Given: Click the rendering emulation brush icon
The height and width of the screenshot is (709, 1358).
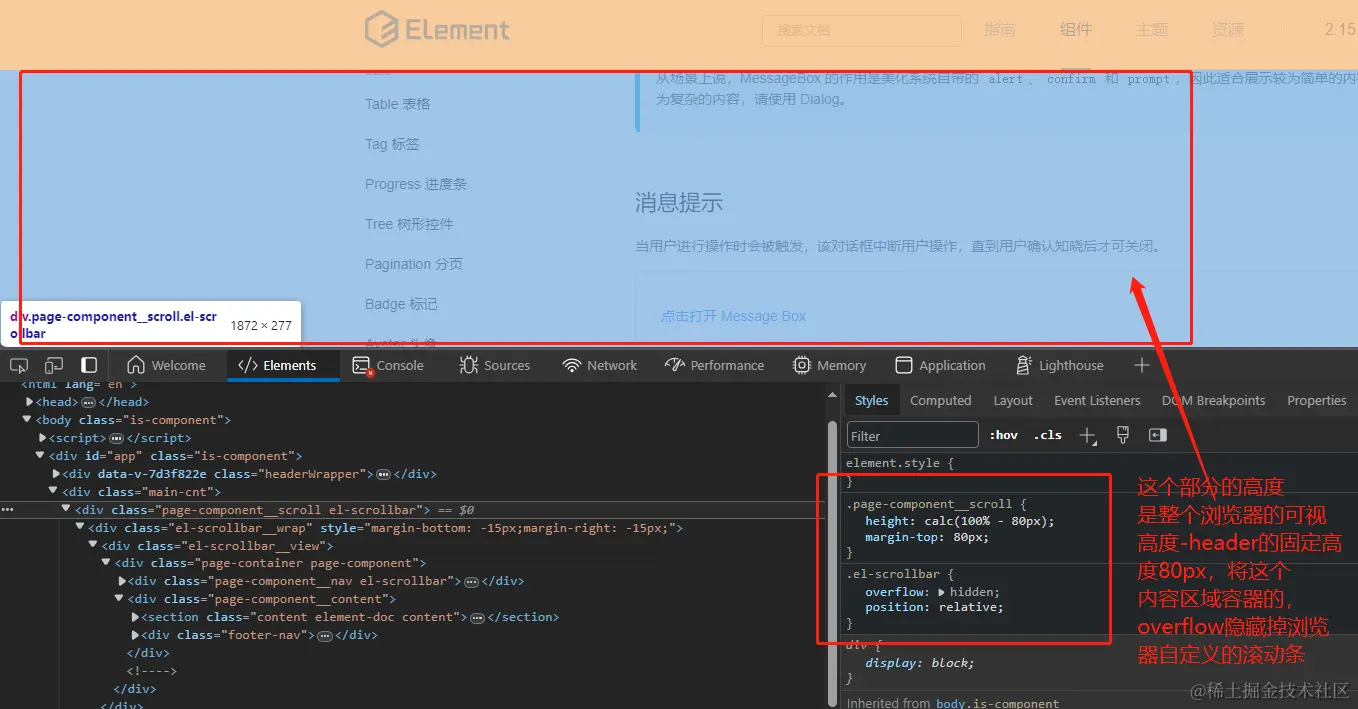Looking at the screenshot, I should 1122,434.
